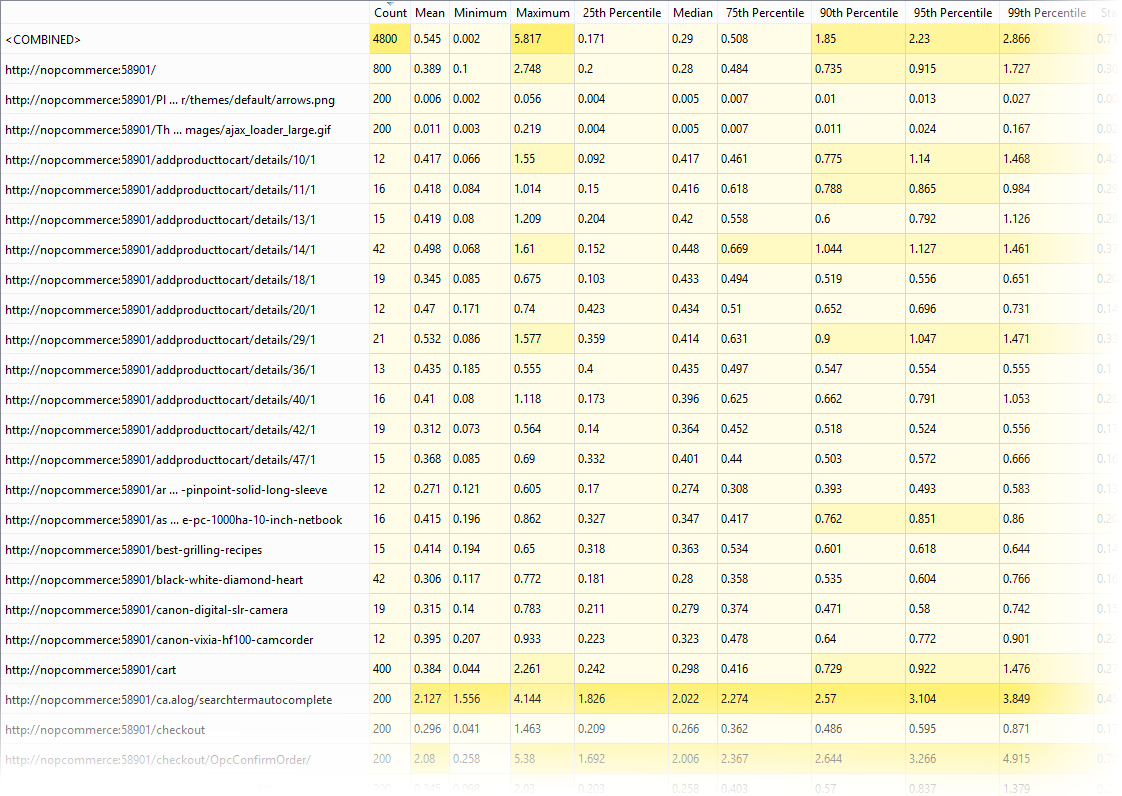1122x796 pixels.
Task: Click the 75th Percentile header
Action: (x=764, y=13)
